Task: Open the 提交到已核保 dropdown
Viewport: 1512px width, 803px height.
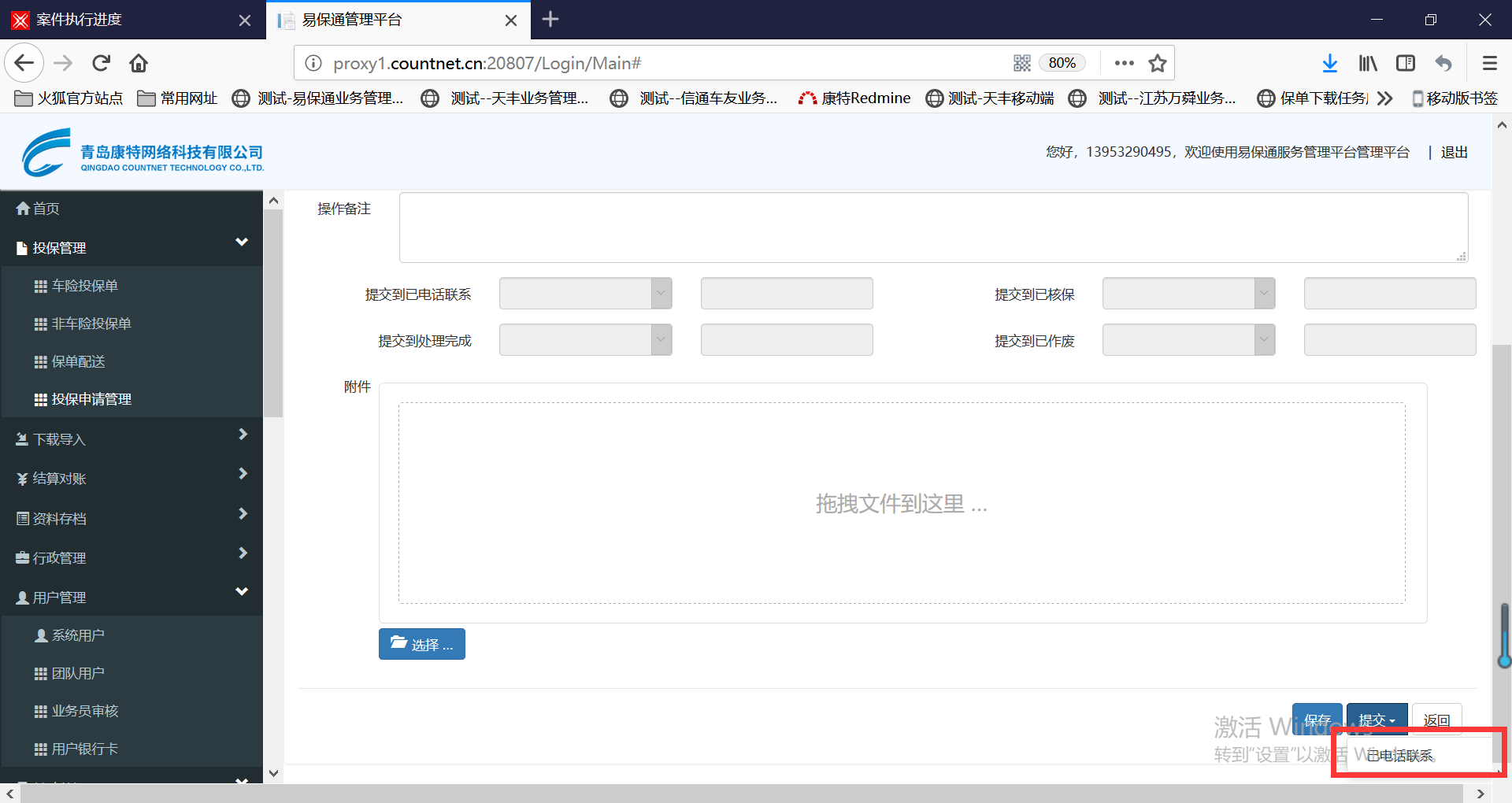Action: pos(1188,294)
